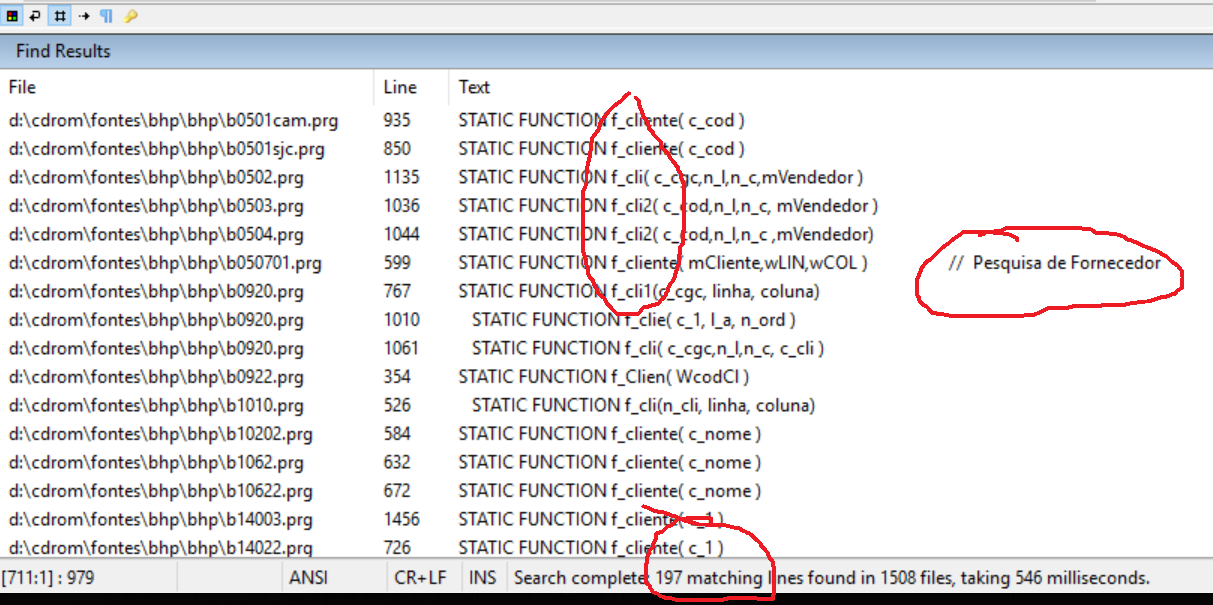
Task: Toggle line numbers with the hash icon
Action: click(60, 16)
